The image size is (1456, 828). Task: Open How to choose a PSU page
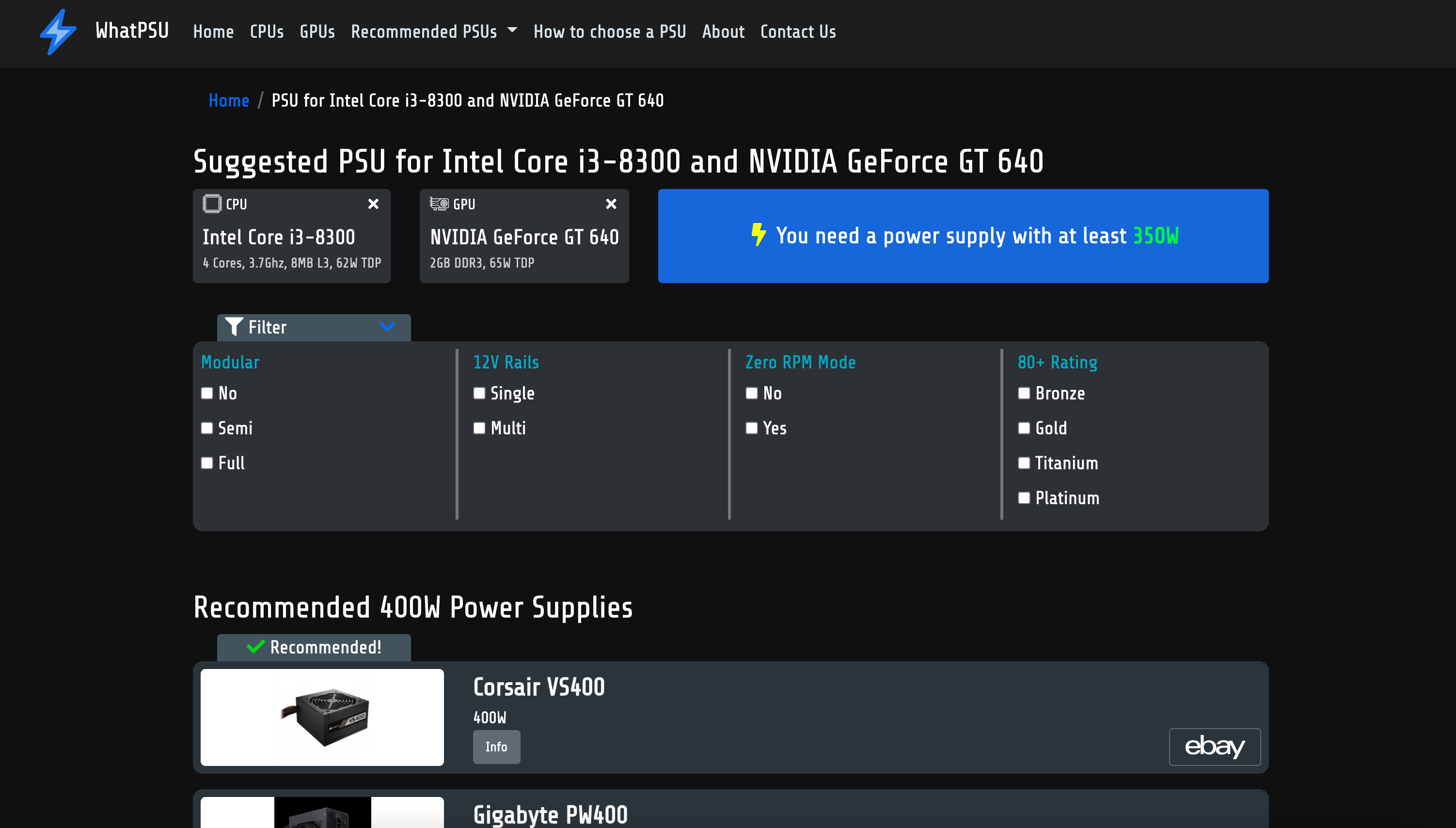click(x=609, y=32)
